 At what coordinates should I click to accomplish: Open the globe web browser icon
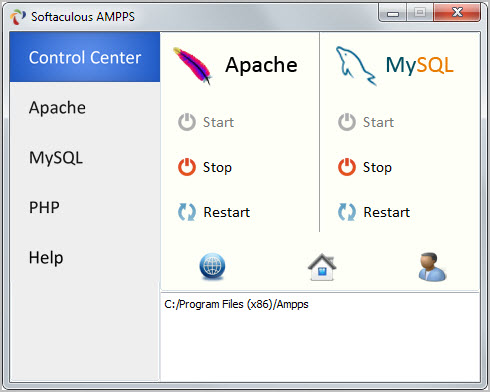coord(212,267)
